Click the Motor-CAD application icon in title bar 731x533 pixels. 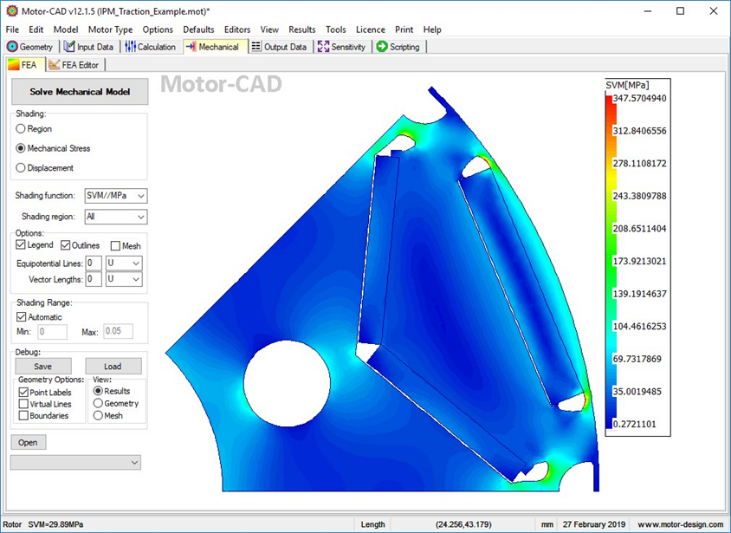pyautogui.click(x=10, y=11)
